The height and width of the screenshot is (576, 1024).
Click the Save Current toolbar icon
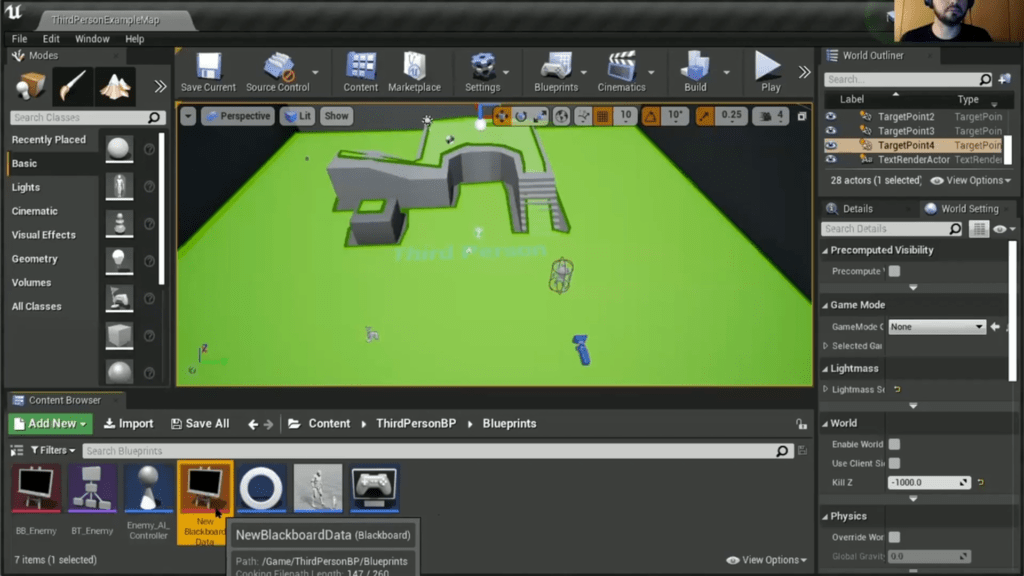[x=208, y=72]
